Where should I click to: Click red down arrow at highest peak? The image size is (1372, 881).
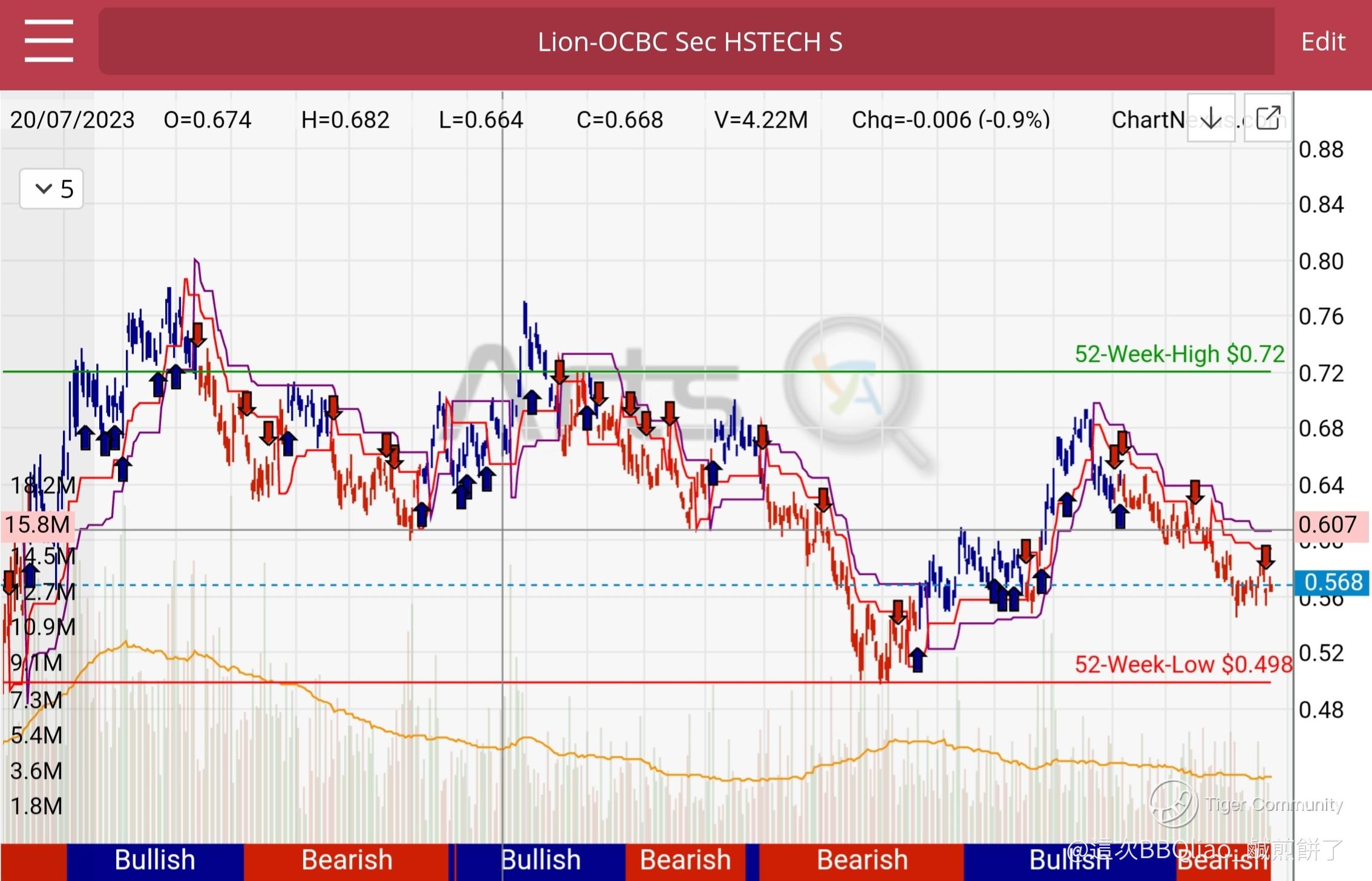197,335
